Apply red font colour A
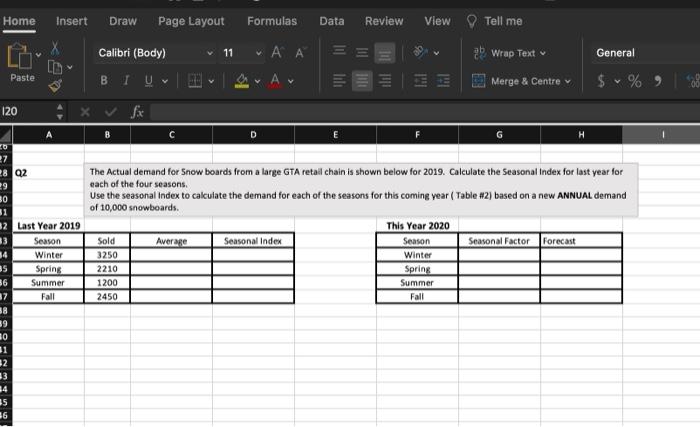This screenshot has height=427, width=700. click(275, 81)
